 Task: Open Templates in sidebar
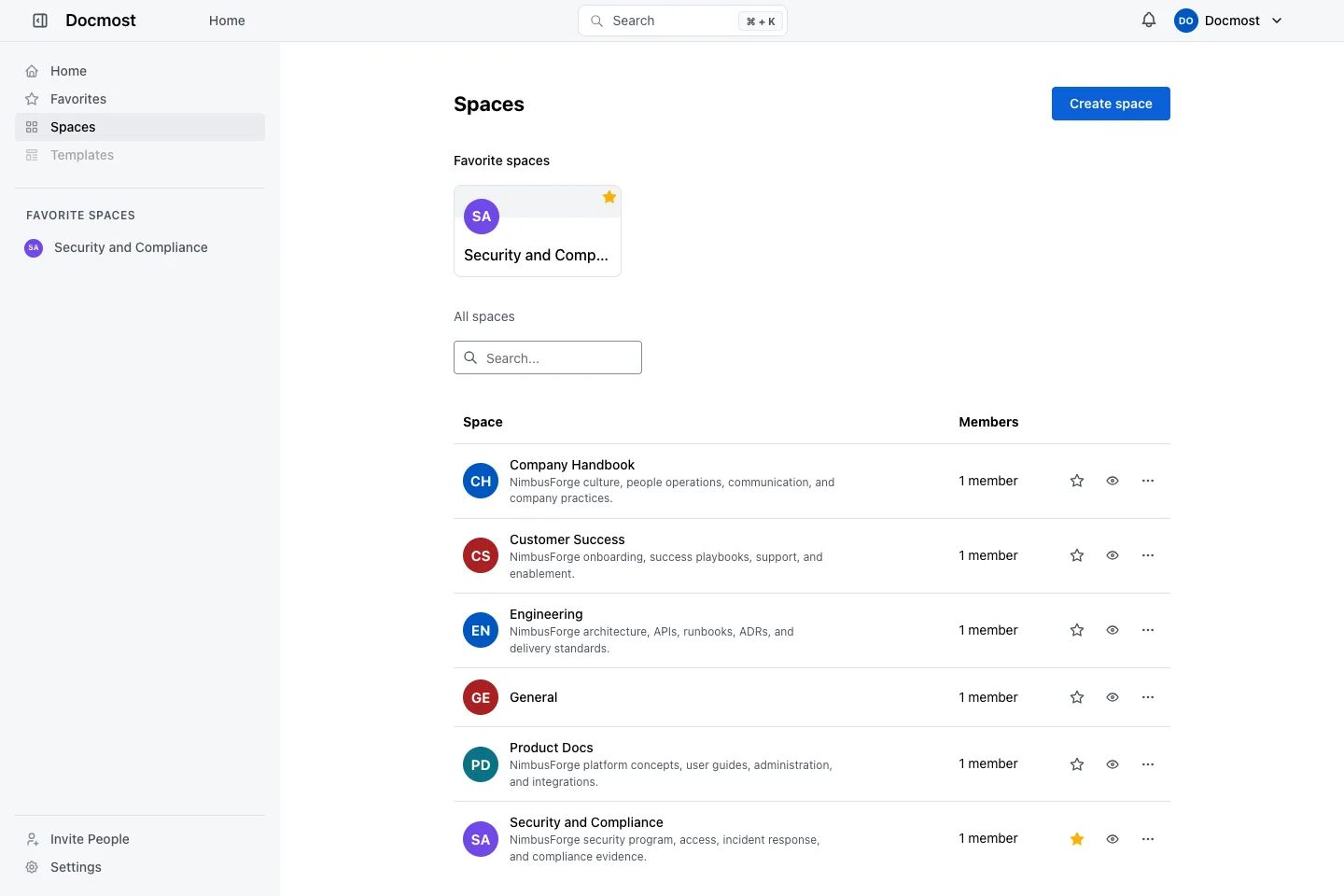tap(140, 155)
